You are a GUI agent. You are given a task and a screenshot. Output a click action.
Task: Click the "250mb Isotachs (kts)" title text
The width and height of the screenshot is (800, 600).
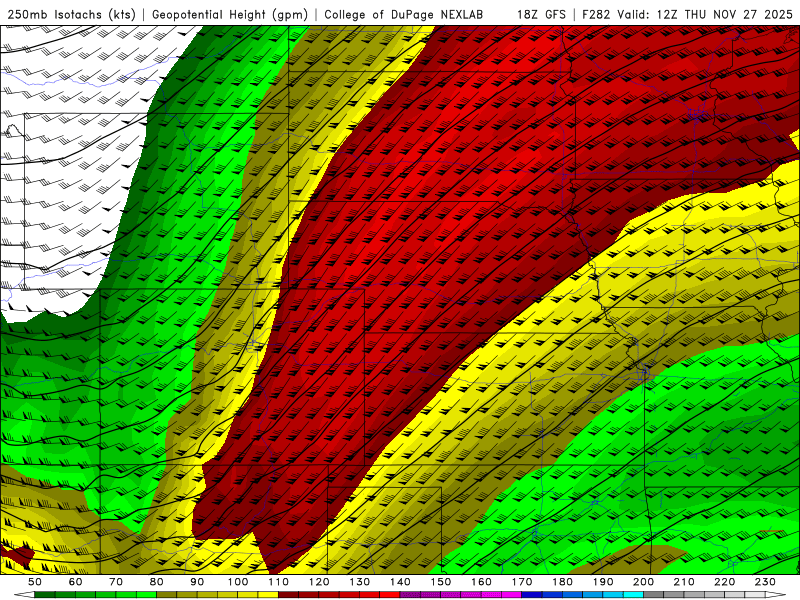click(71, 15)
